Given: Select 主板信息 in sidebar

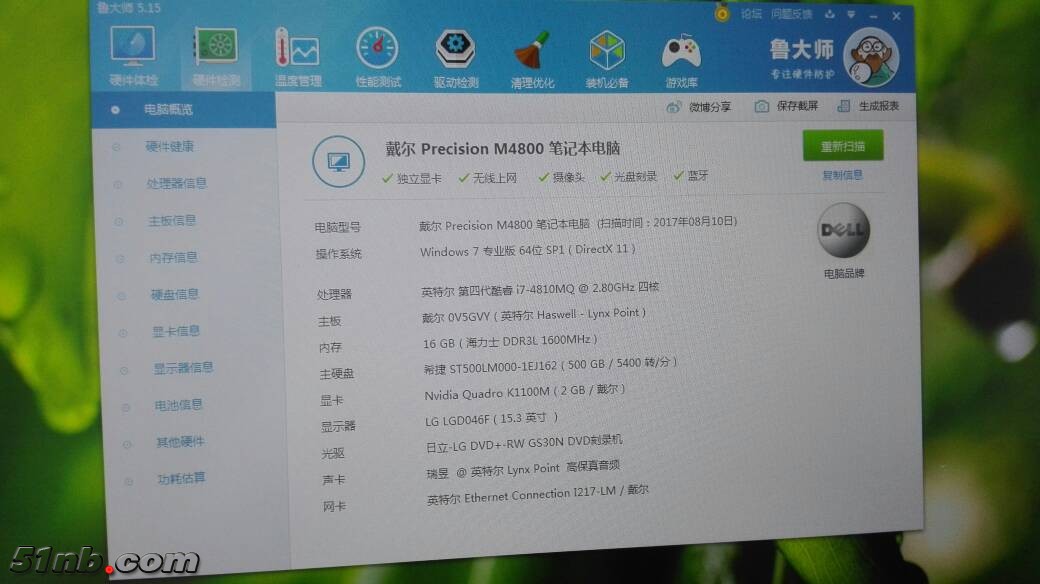Looking at the screenshot, I should 172,220.
